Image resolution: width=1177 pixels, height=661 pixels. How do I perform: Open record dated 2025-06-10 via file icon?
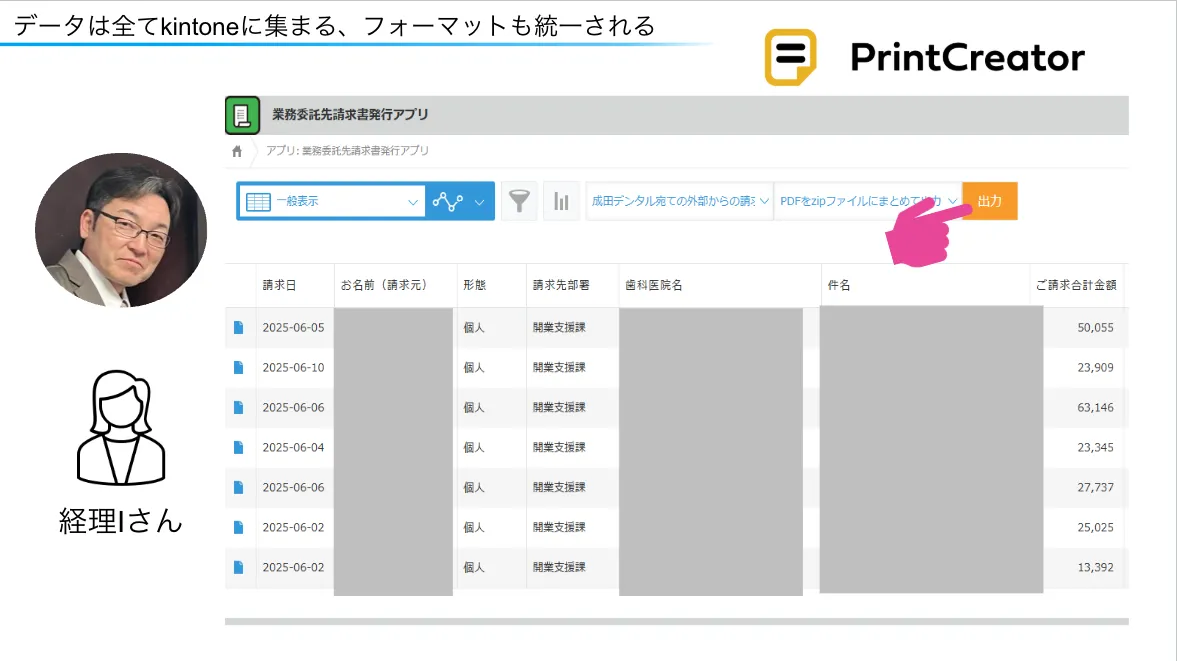tap(238, 367)
